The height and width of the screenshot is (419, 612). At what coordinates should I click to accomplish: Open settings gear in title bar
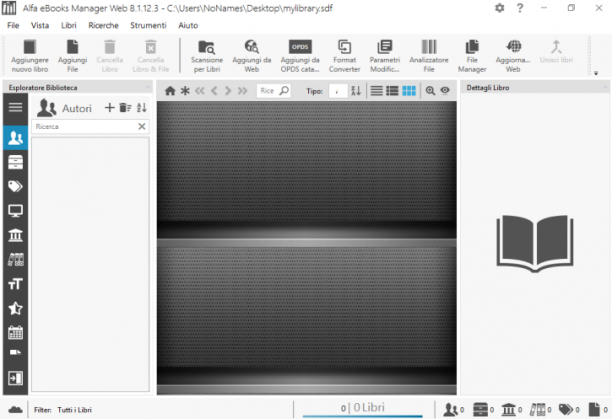click(x=499, y=8)
